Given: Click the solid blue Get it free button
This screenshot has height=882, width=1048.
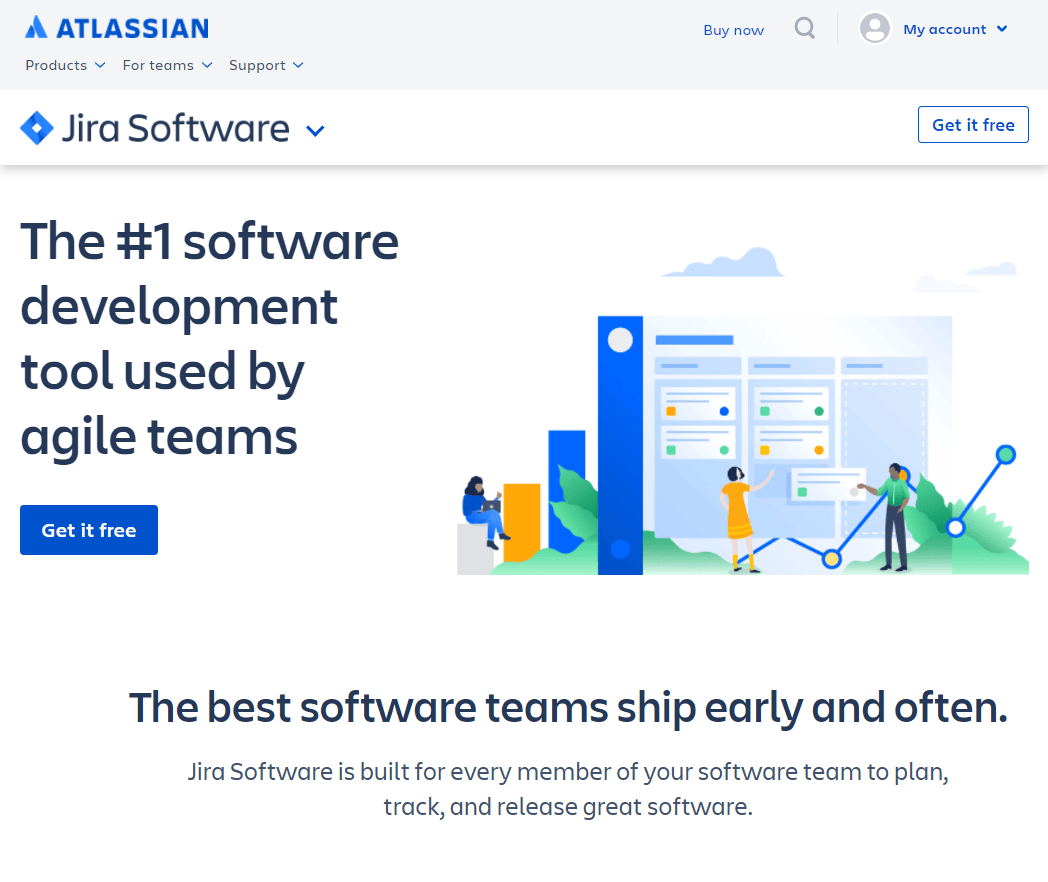Looking at the screenshot, I should 89,530.
